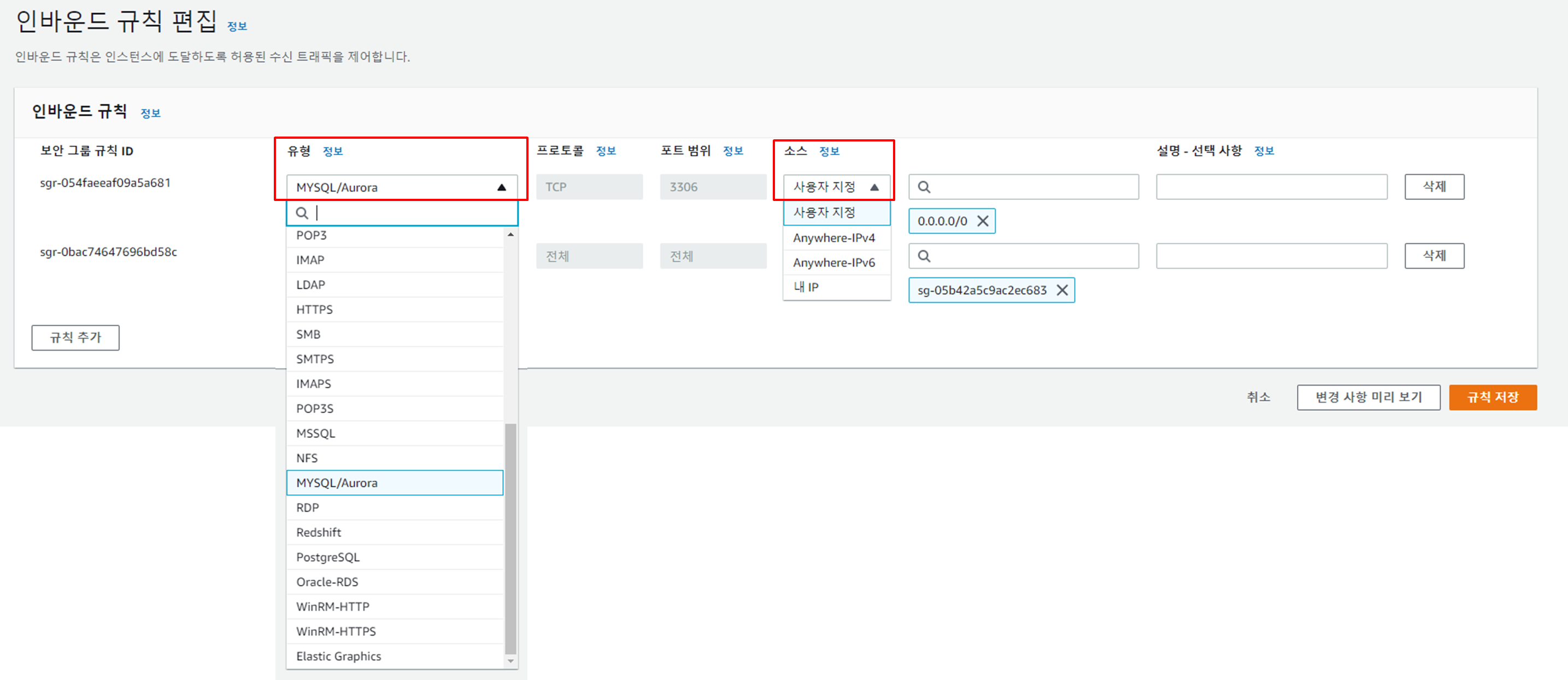Viewport: 1568px width, 680px height.
Task: Select PostgreSQL from the type list
Action: [328, 557]
